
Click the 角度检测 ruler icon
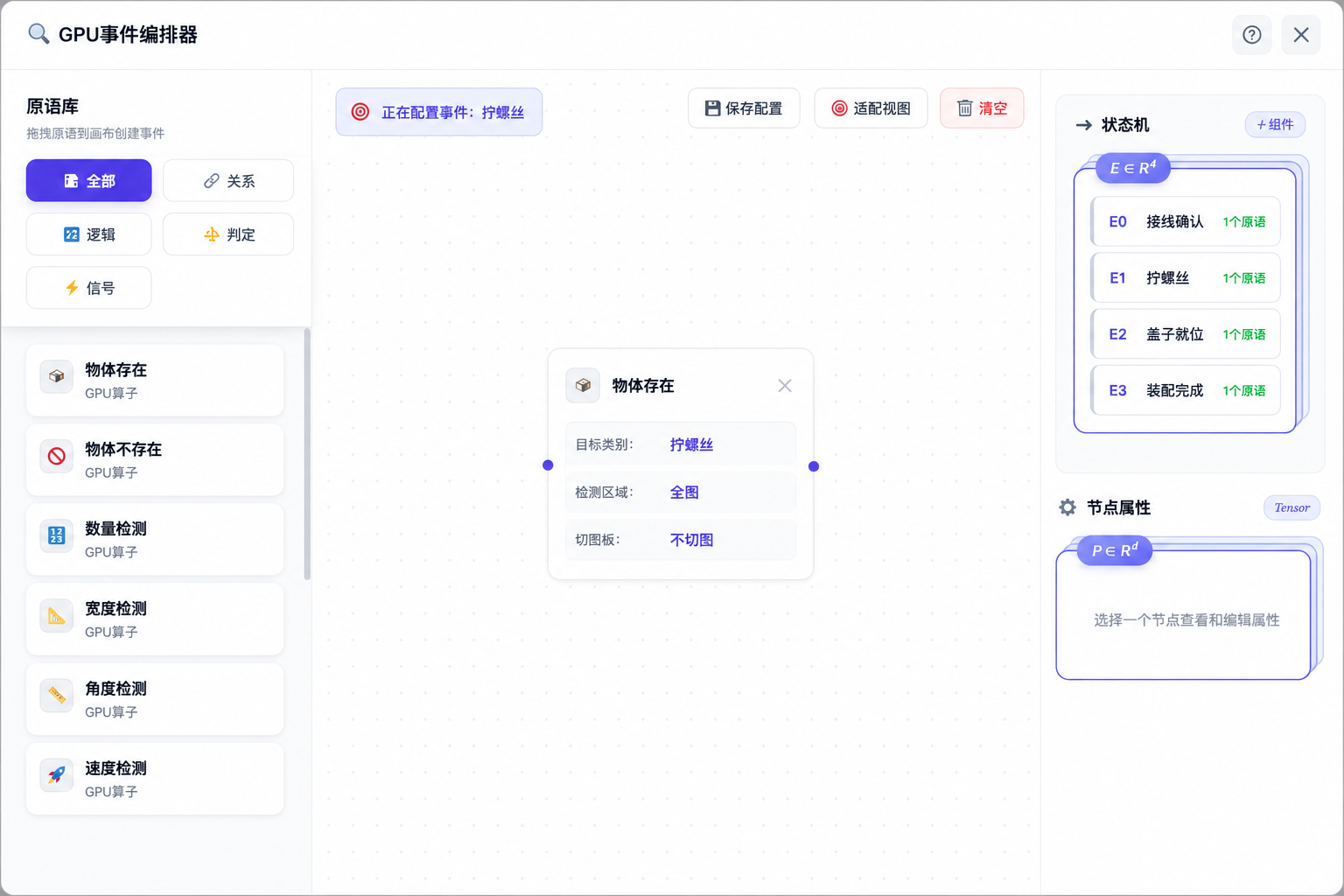tap(57, 696)
